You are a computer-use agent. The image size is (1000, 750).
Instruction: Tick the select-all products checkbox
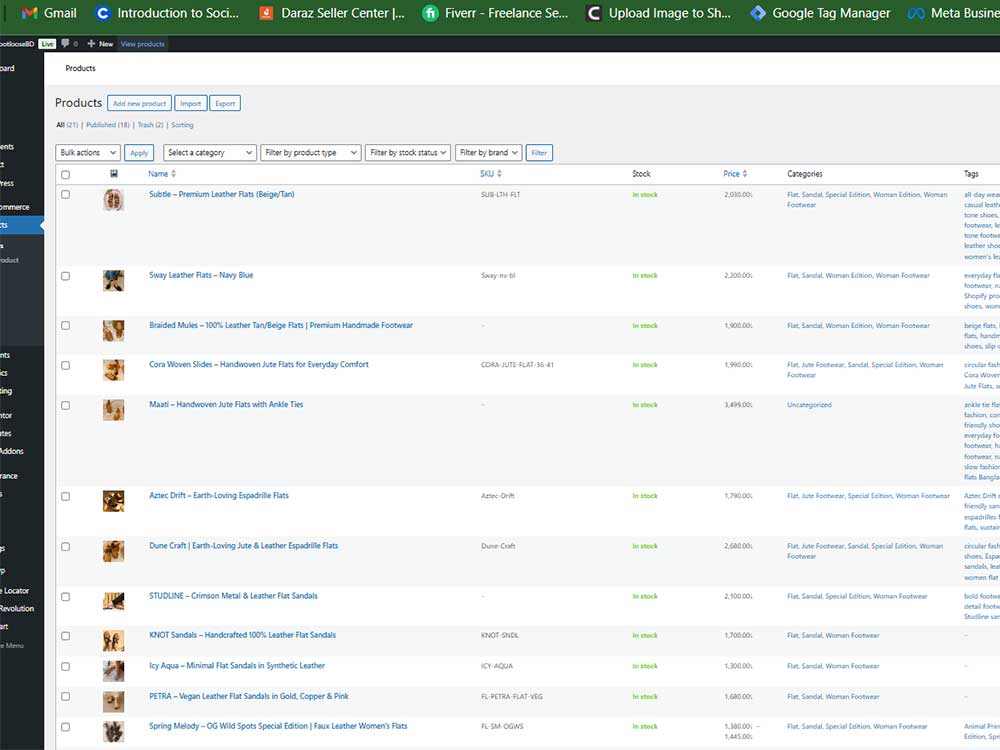coord(65,174)
